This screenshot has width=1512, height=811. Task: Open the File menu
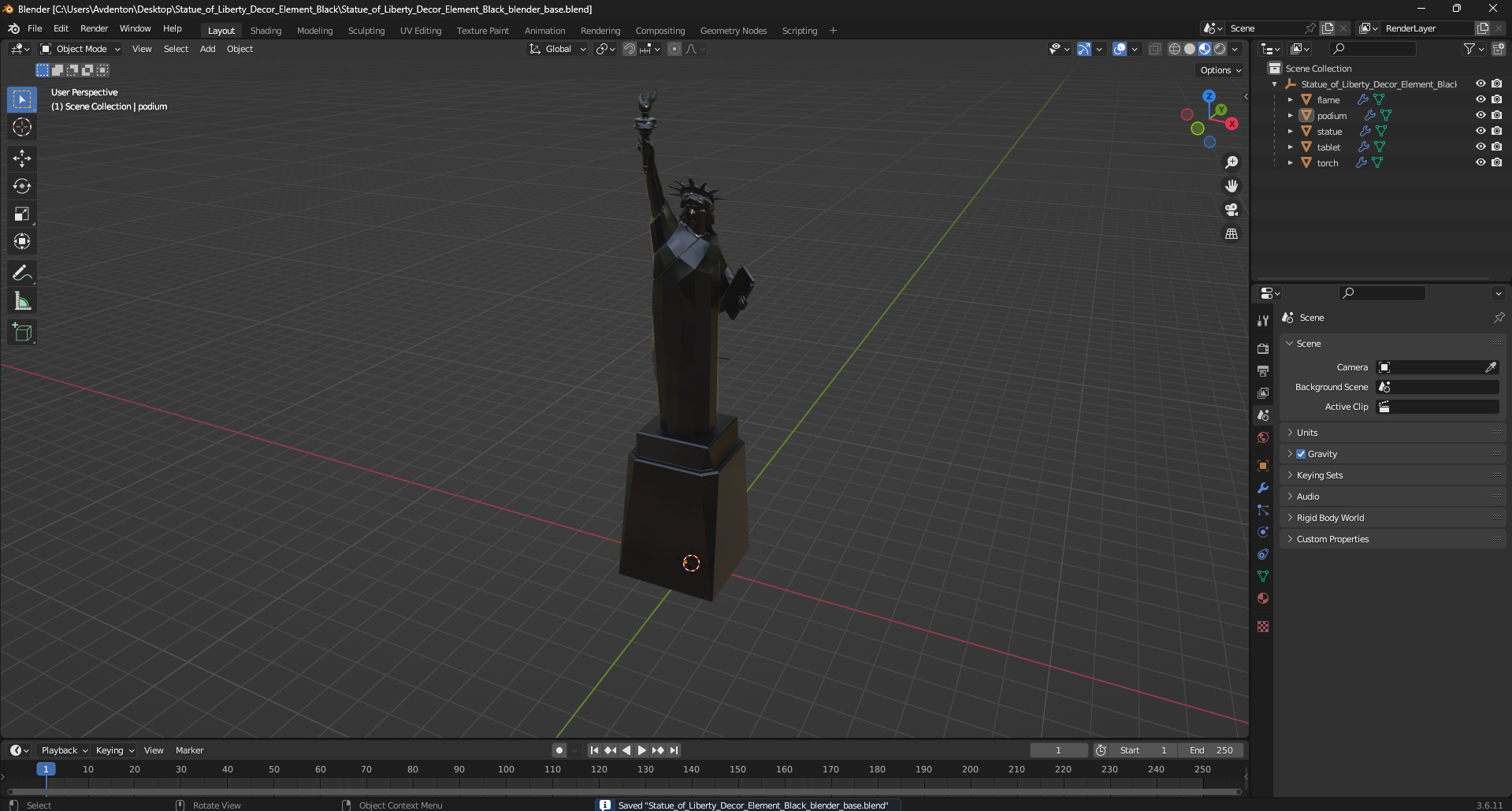tap(35, 28)
